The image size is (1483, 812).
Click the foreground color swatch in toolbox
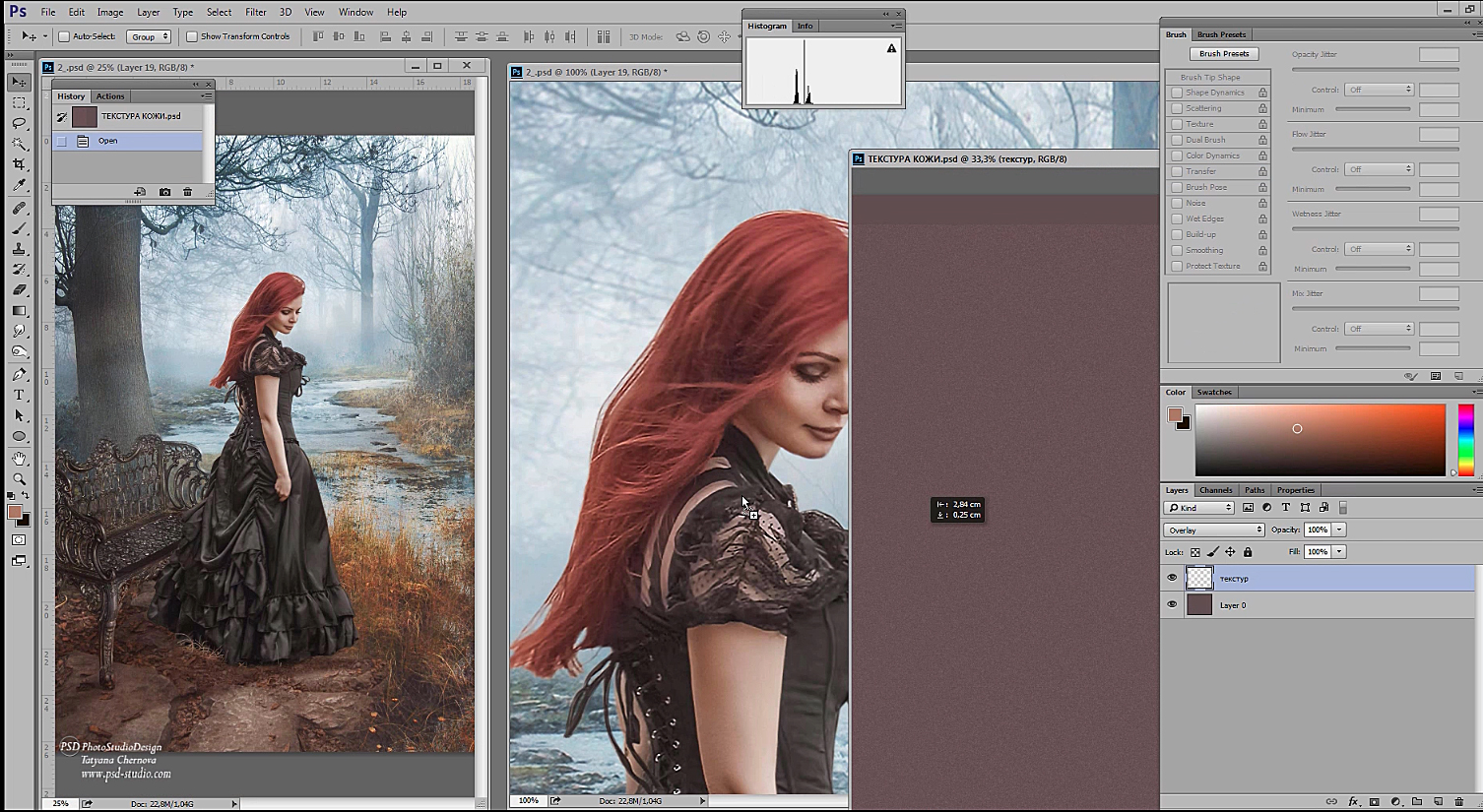(x=15, y=513)
